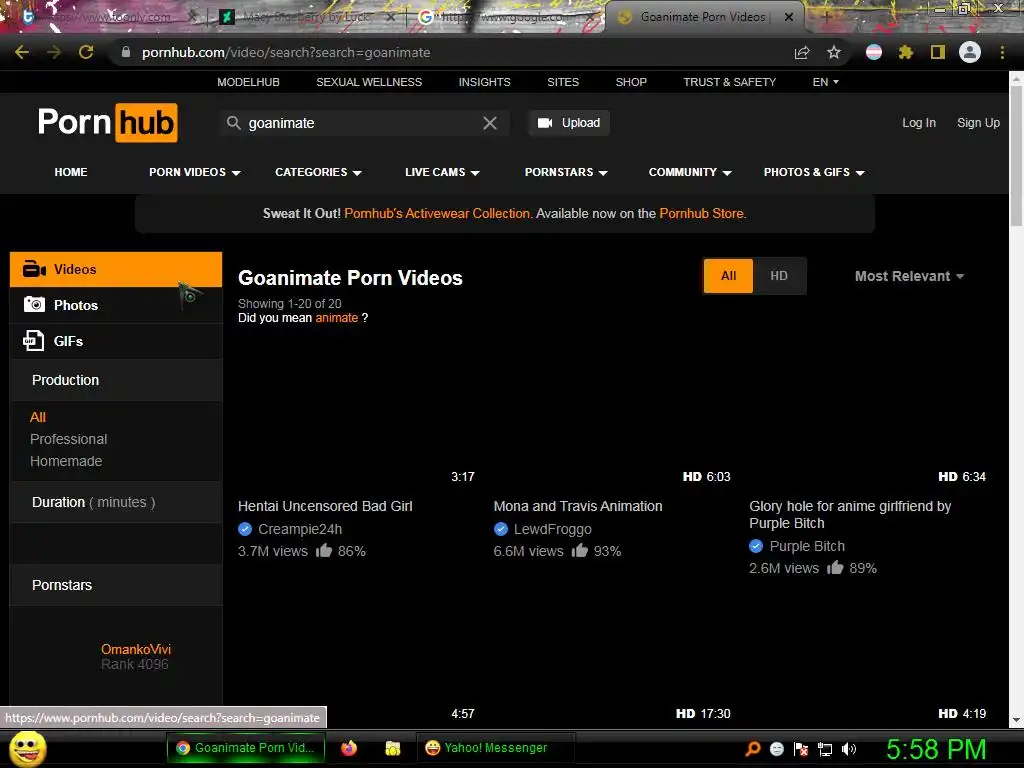
Task: Open SHOP in the top bar
Action: (x=631, y=82)
